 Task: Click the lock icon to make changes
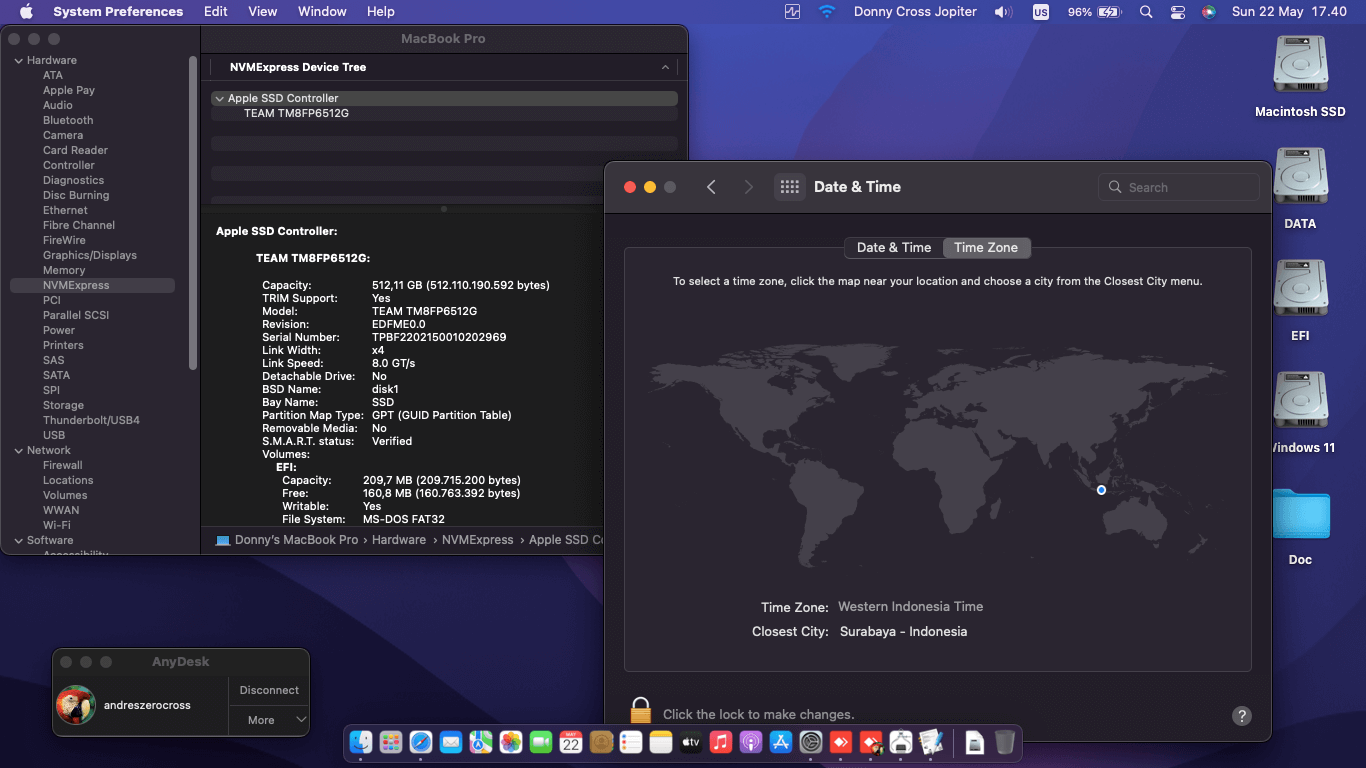641,711
